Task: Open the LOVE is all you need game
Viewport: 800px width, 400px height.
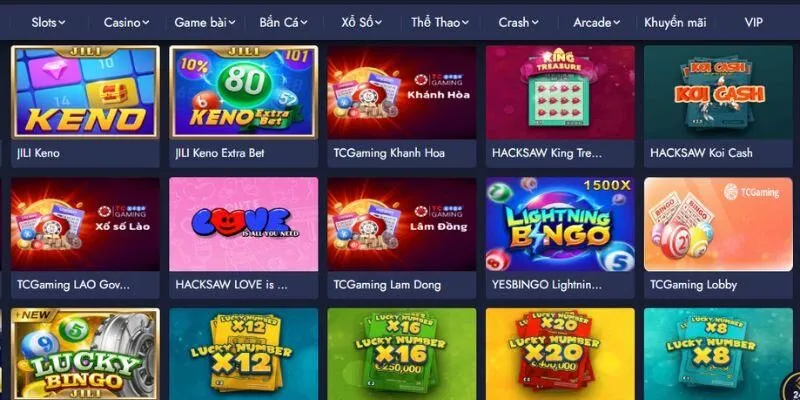Action: 243,224
